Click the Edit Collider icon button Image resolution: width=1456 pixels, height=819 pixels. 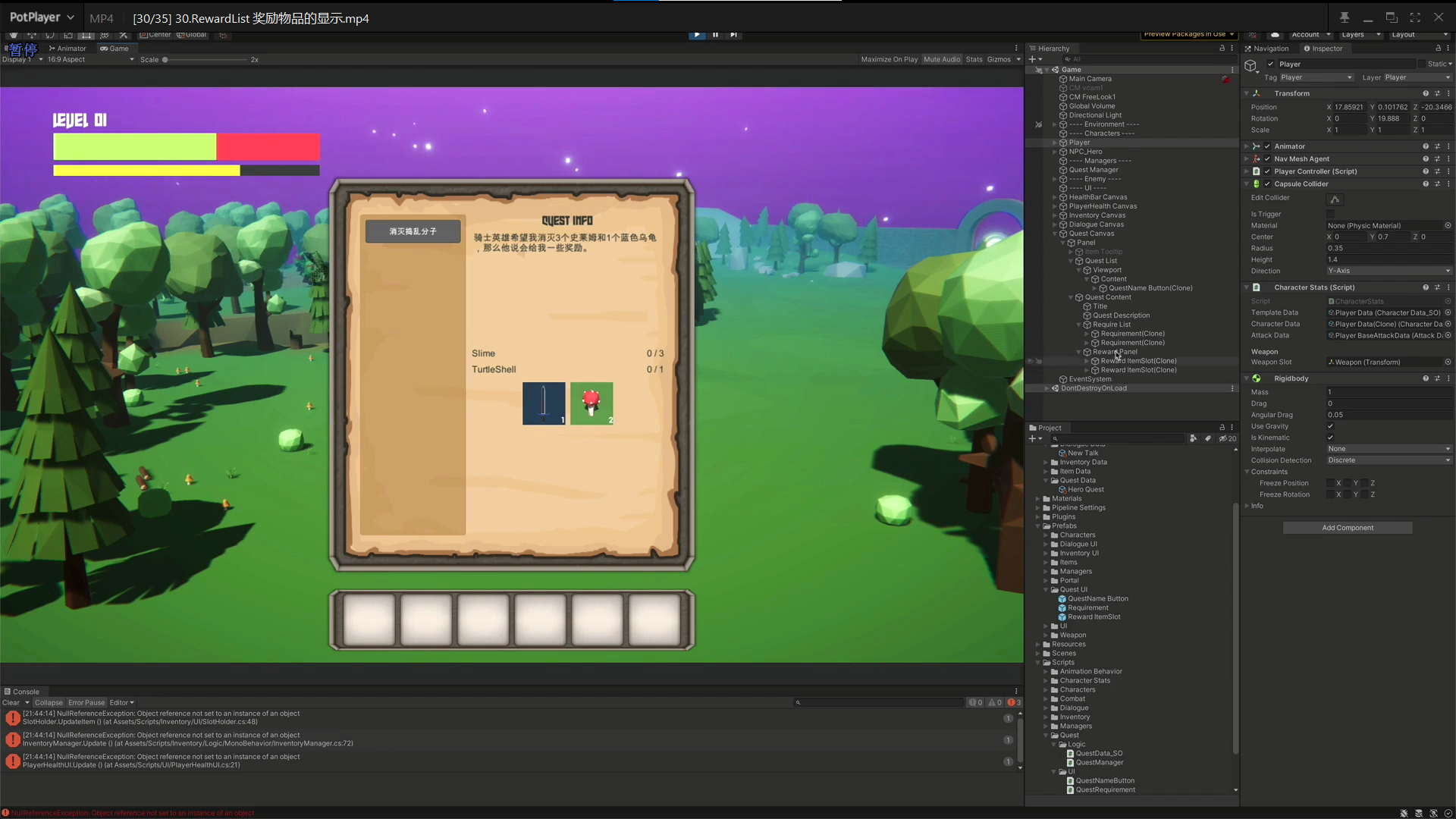1335,199
